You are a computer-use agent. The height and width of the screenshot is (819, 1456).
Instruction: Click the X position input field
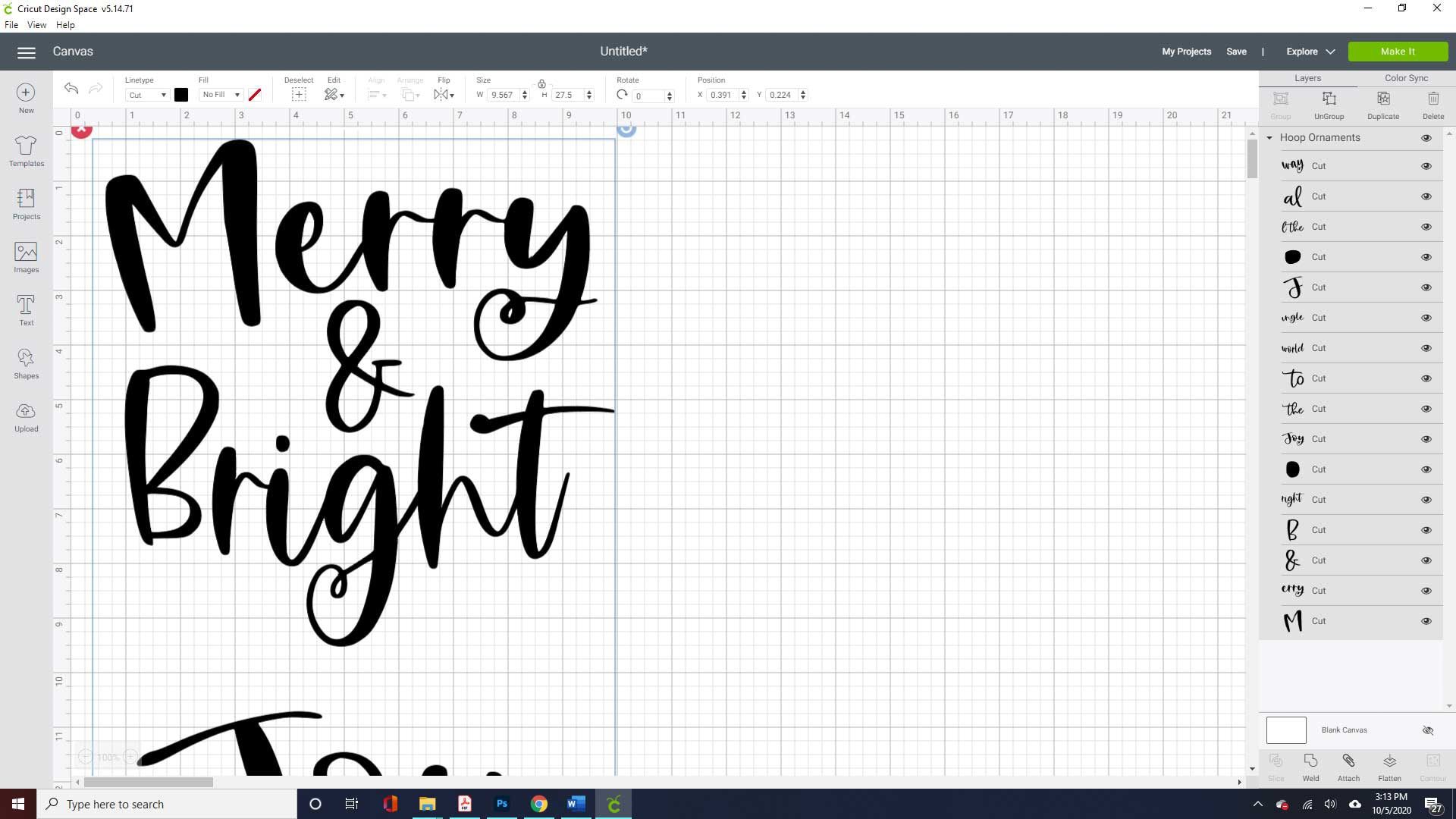coord(723,95)
